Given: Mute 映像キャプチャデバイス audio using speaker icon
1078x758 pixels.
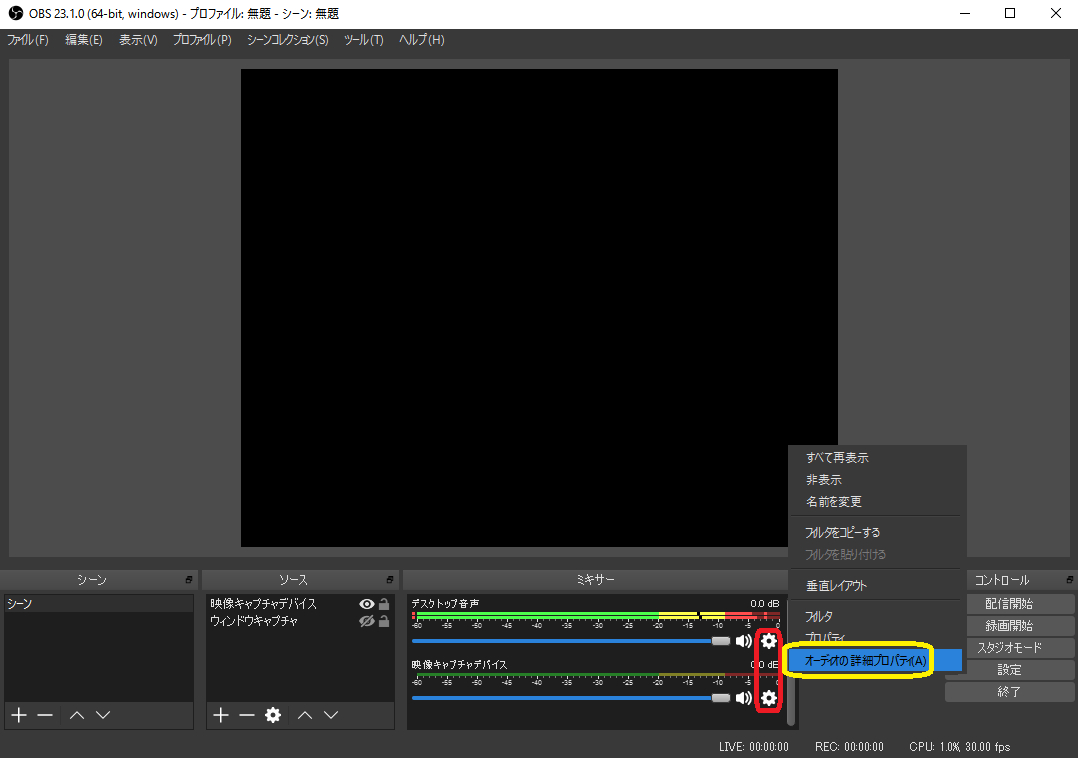Looking at the screenshot, I should pyautogui.click(x=743, y=697).
